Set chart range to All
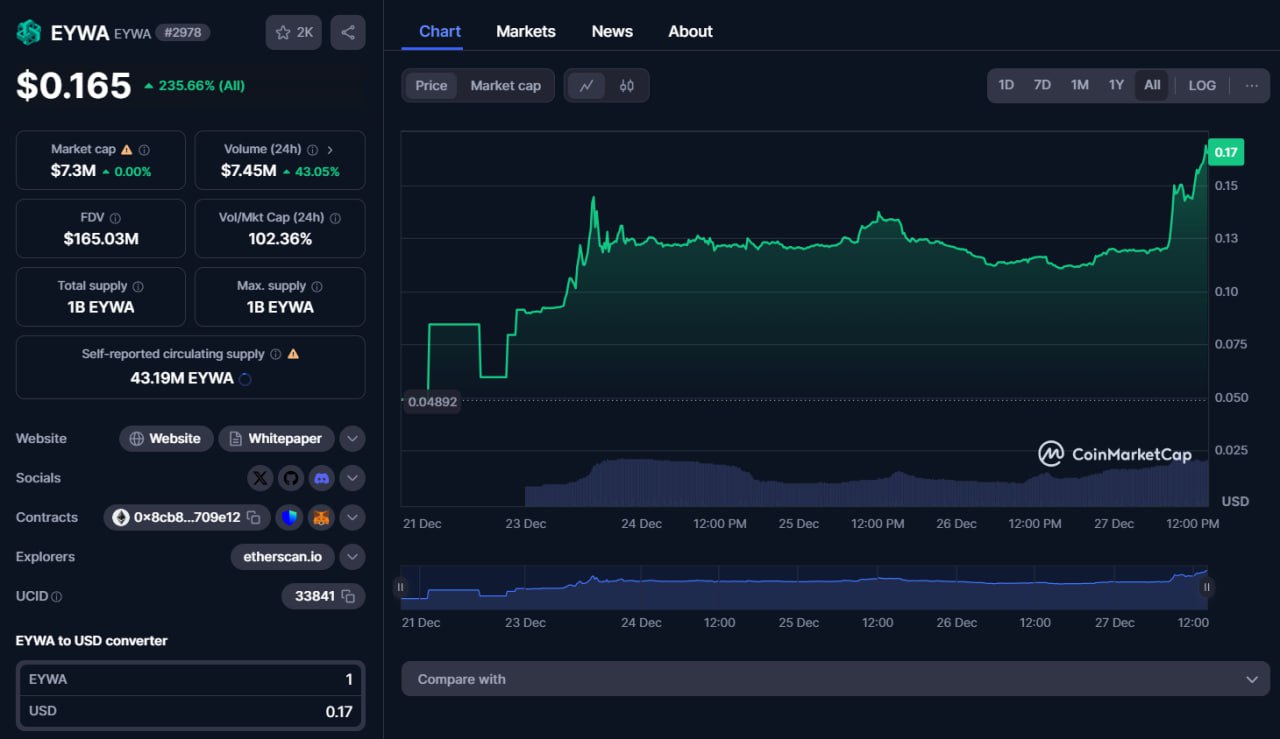The image size is (1280, 739). [x=1152, y=85]
